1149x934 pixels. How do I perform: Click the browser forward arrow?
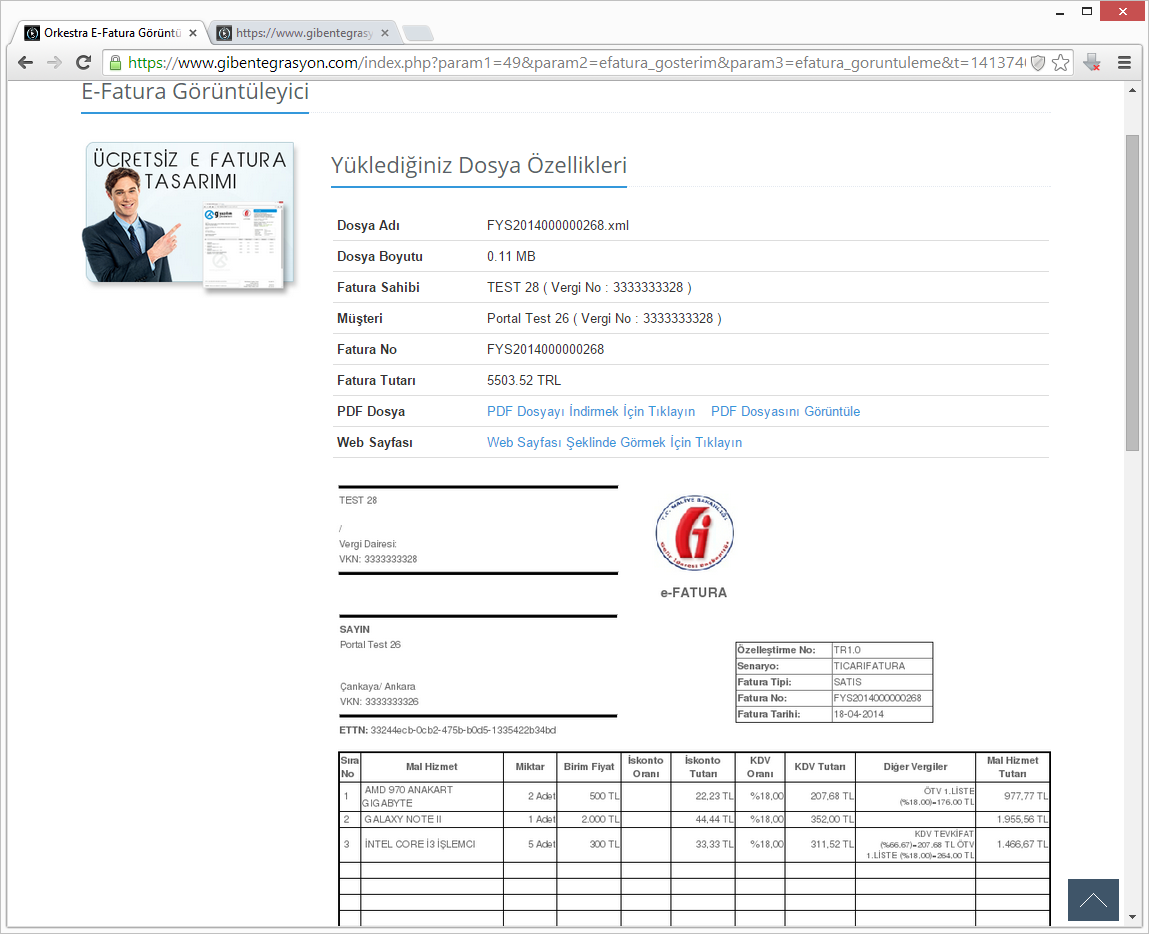coord(55,62)
